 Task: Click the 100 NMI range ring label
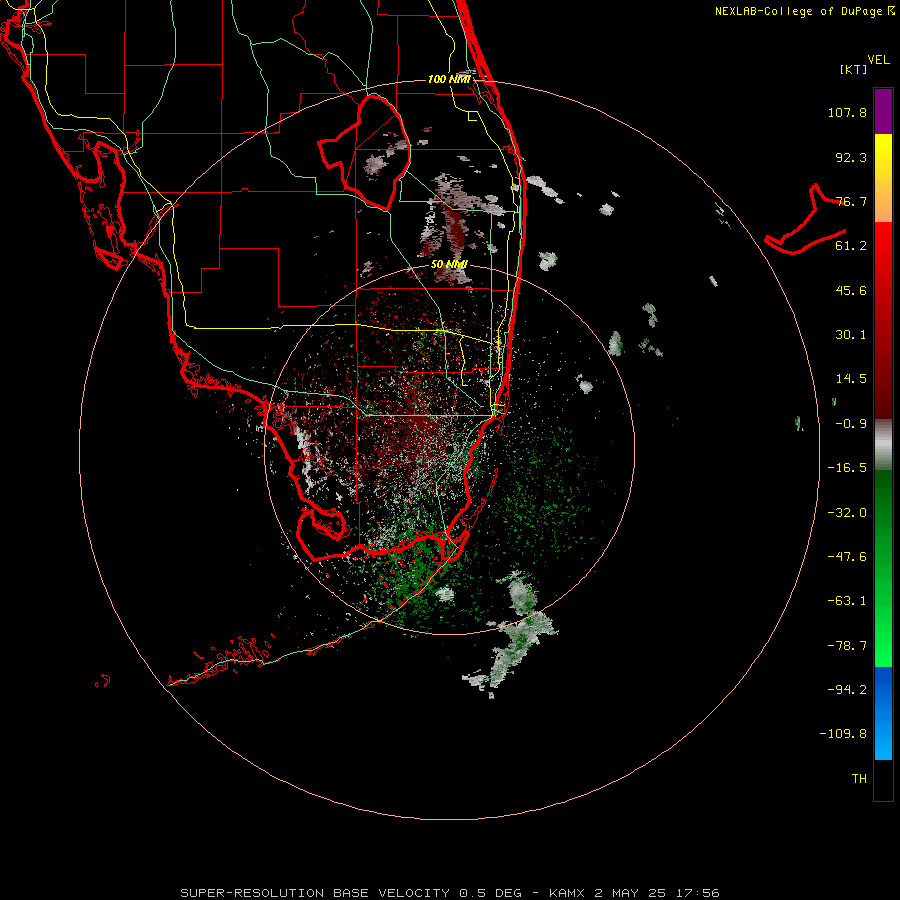pos(449,79)
